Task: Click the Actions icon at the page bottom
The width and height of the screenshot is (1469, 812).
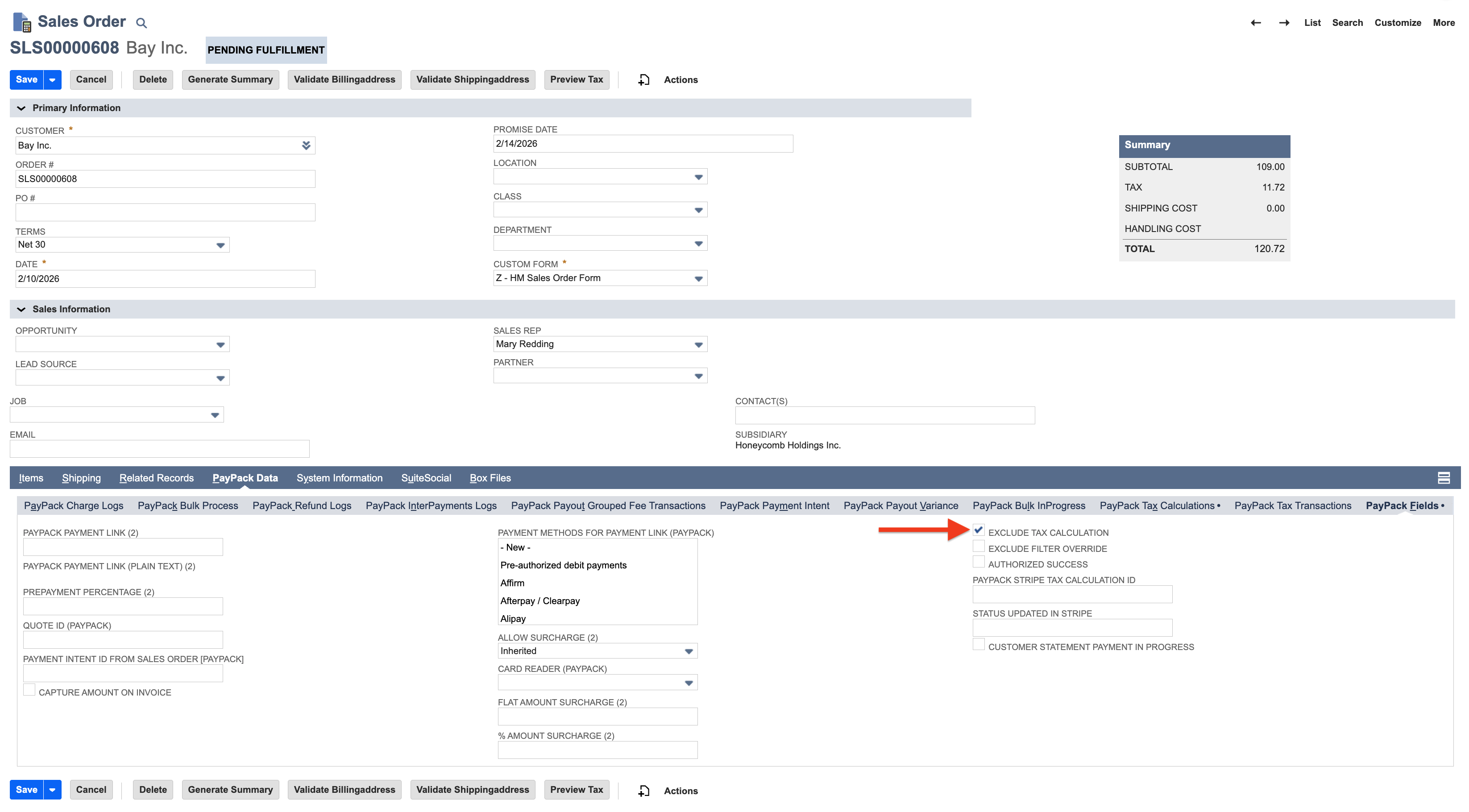Action: tap(644, 790)
